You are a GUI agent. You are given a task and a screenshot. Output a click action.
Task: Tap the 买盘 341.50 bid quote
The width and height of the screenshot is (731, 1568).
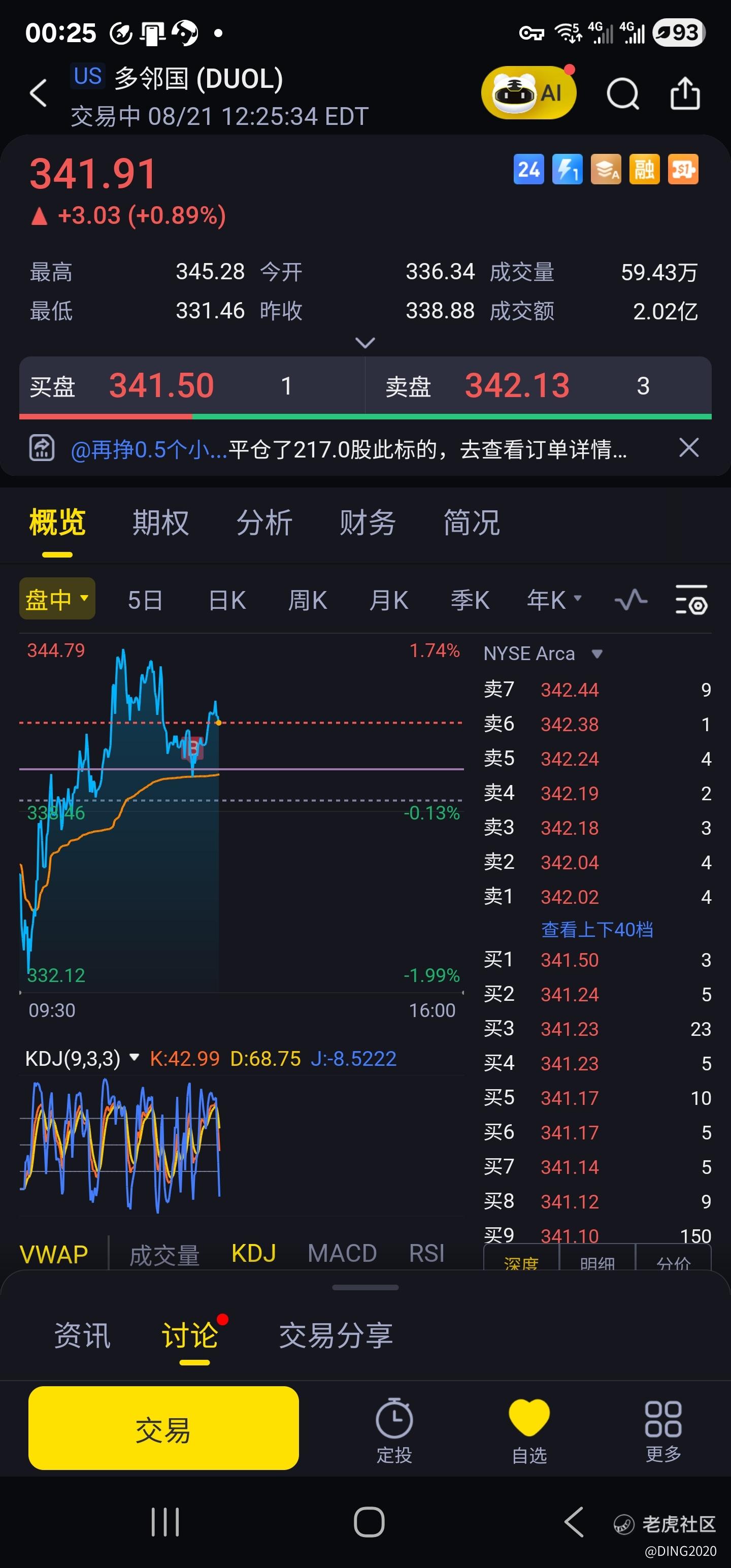point(192,386)
